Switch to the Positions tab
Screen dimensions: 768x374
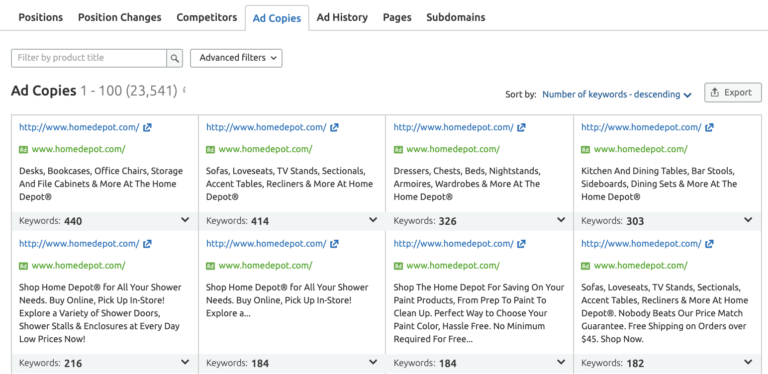tap(41, 17)
